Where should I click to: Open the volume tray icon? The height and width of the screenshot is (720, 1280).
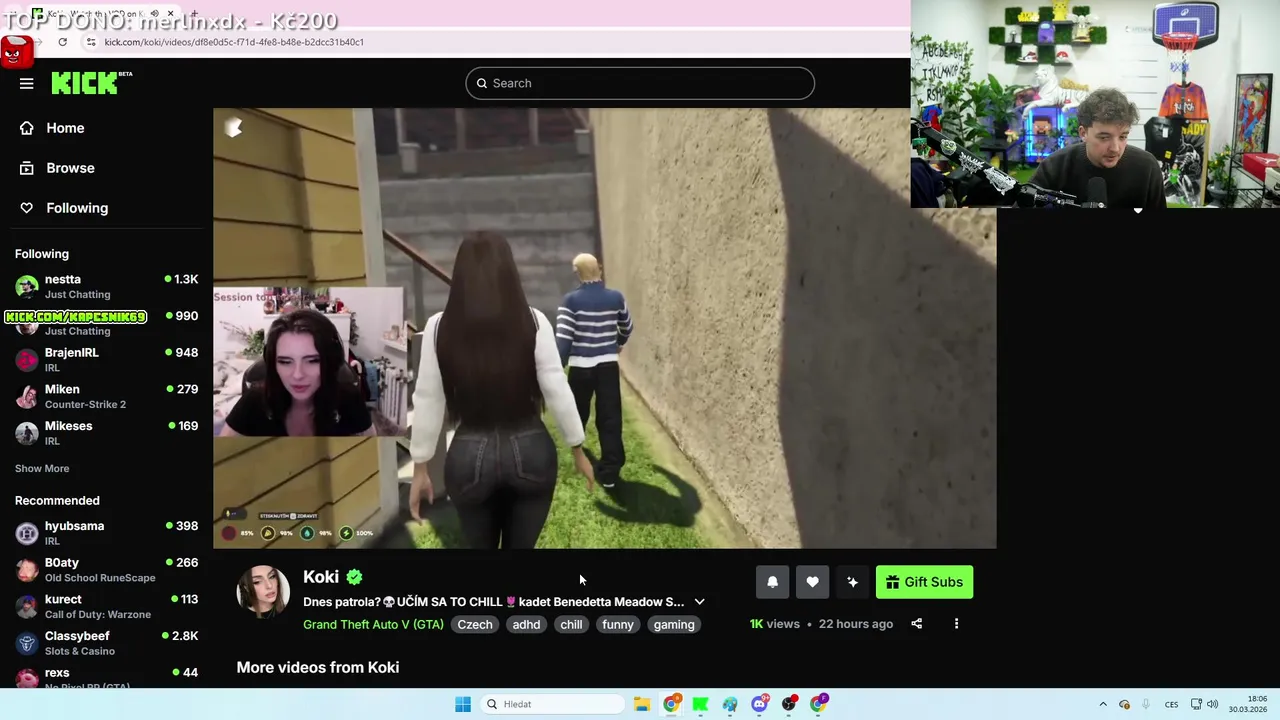(x=1213, y=704)
